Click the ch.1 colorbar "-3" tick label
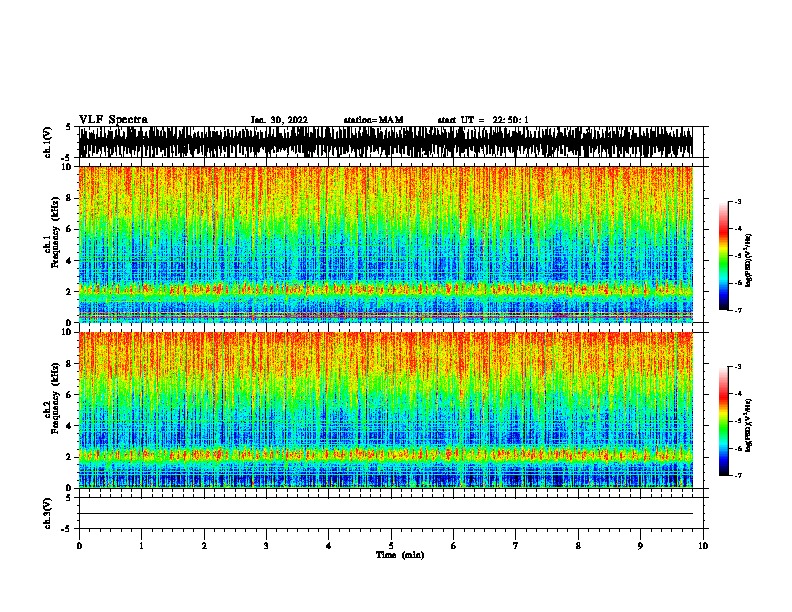The width and height of the screenshot is (792, 612). click(737, 202)
